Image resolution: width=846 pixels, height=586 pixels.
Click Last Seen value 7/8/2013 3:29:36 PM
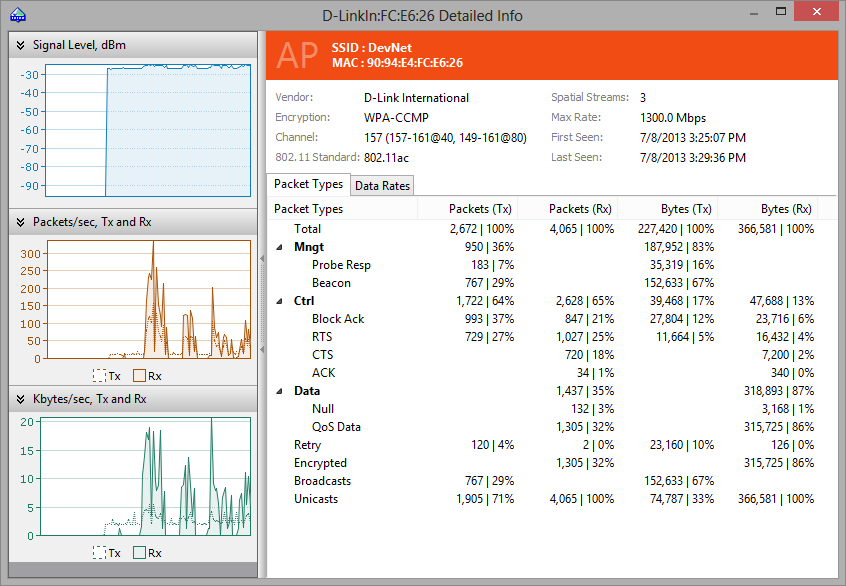(693, 158)
